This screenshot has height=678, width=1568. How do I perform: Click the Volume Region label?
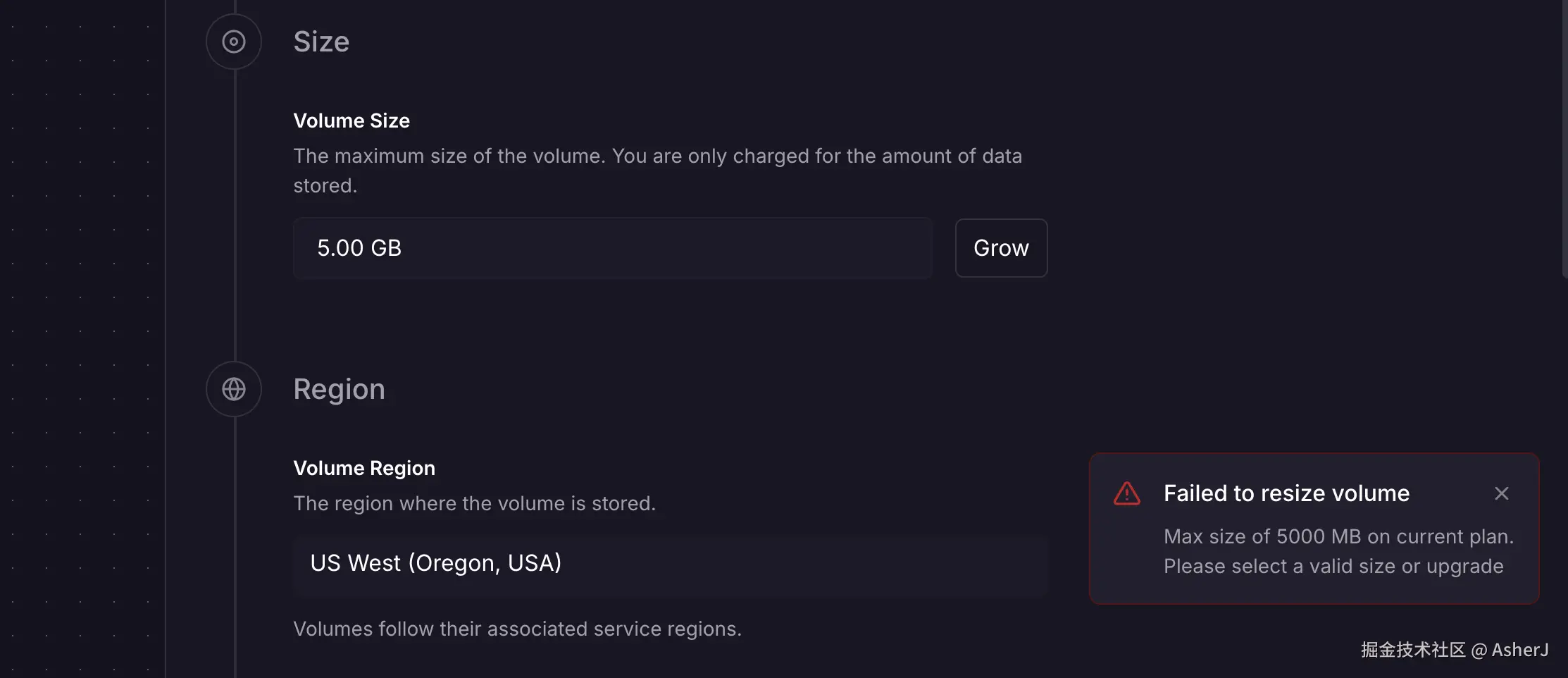pyautogui.click(x=364, y=468)
